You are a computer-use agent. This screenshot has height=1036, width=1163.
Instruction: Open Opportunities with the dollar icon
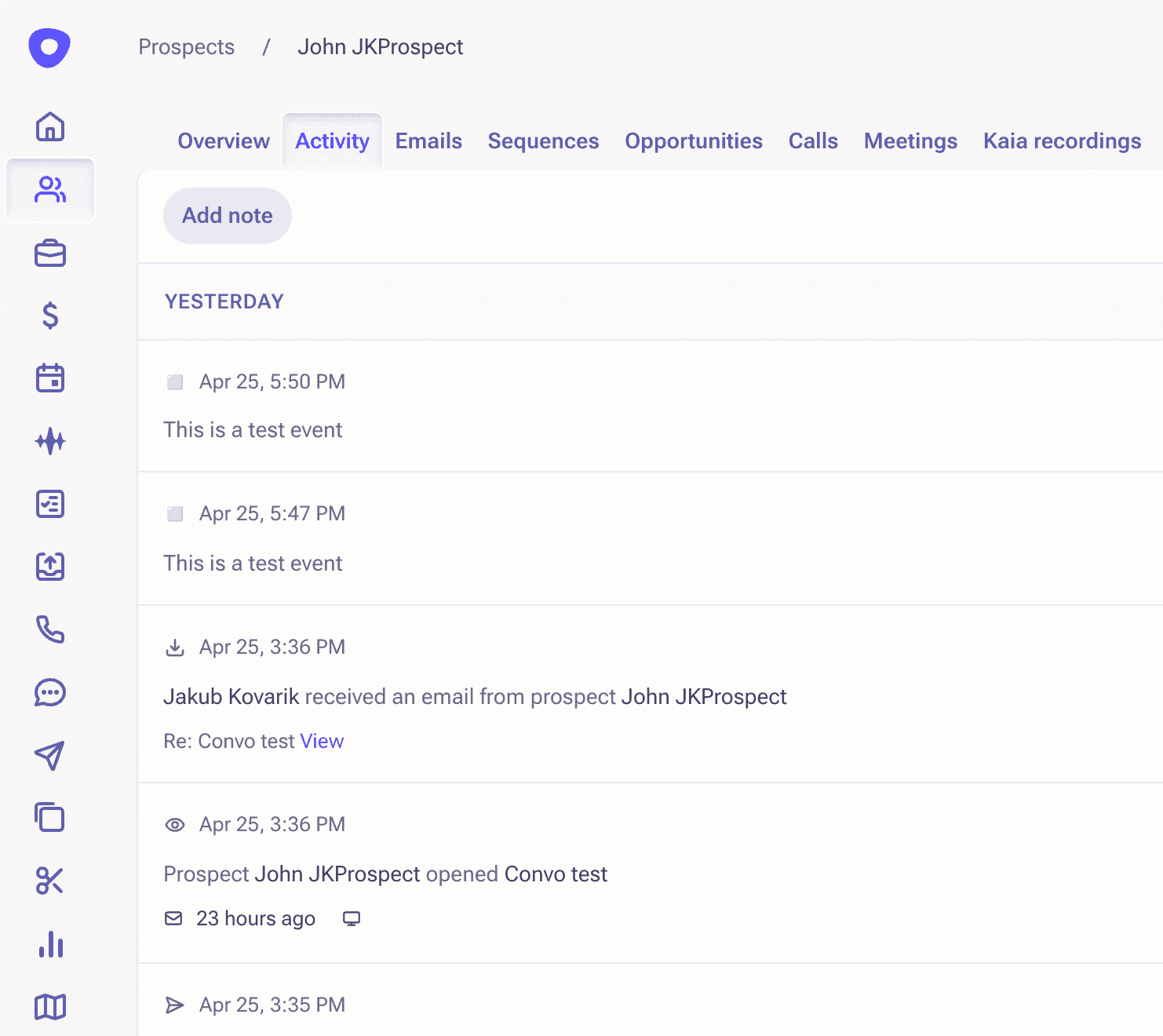click(x=50, y=316)
